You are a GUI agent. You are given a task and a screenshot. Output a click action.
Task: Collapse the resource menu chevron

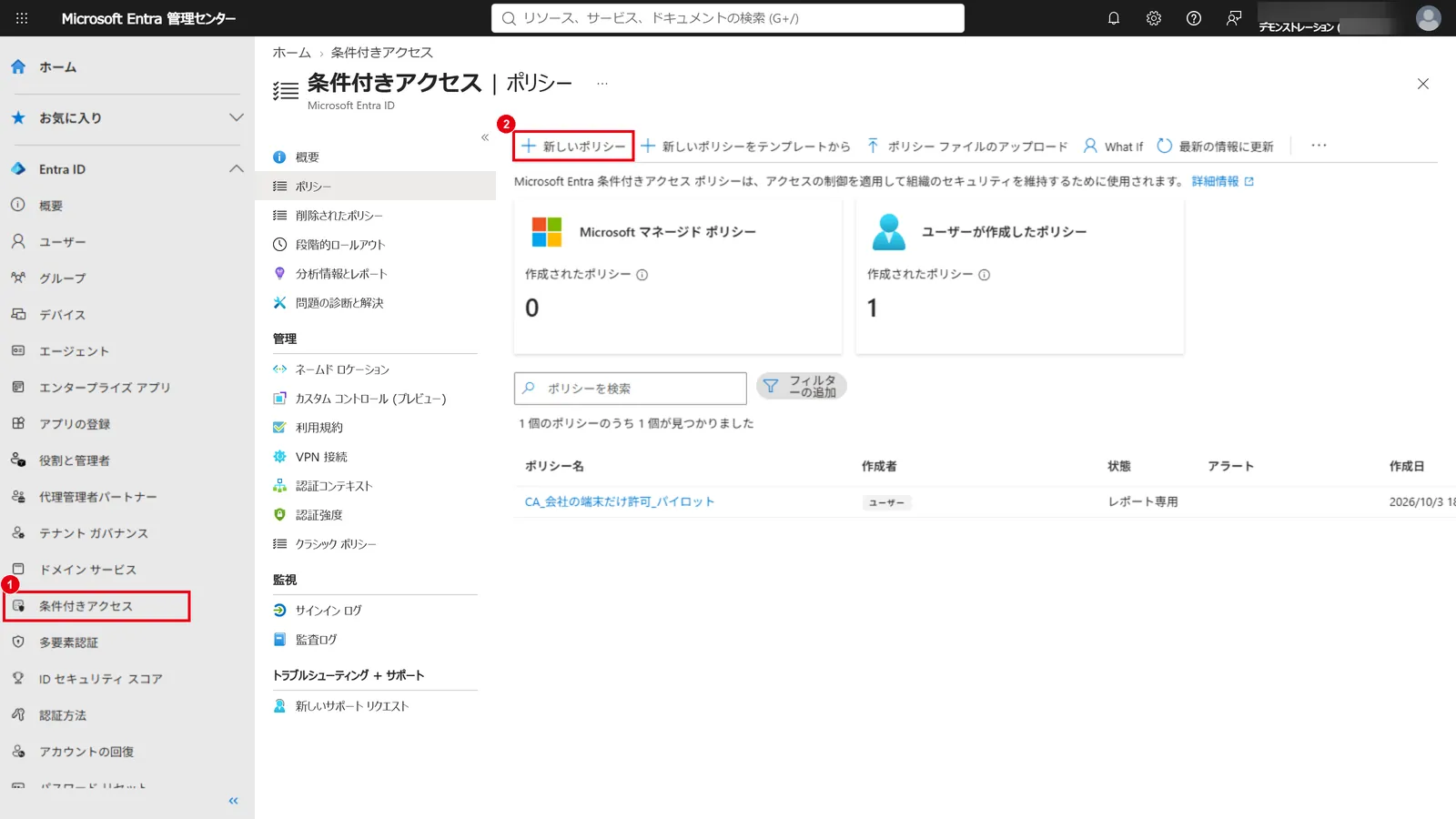pyautogui.click(x=485, y=137)
